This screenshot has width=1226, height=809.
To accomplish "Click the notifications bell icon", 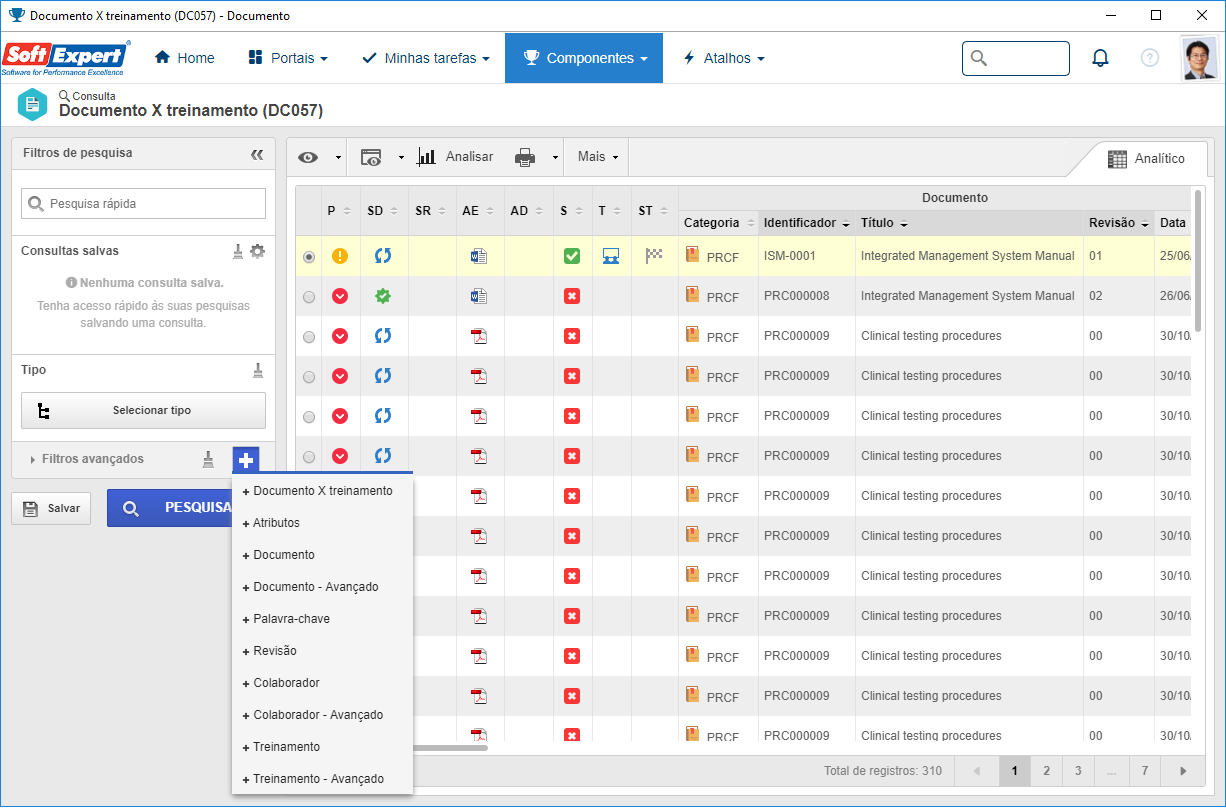I will 1100,58.
